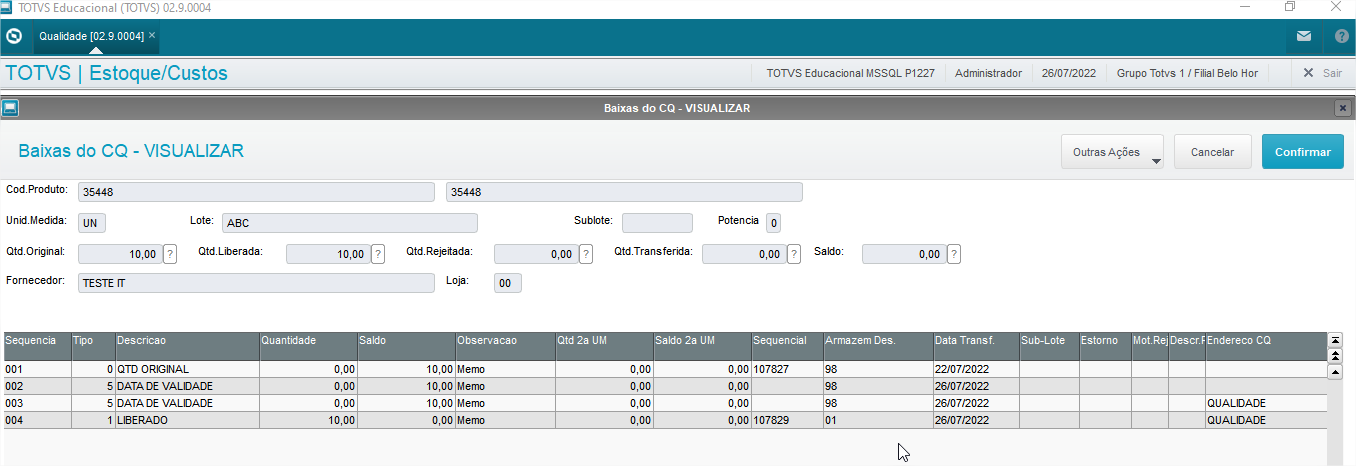
Task: Click the Sequencial column header
Action: 787,346
